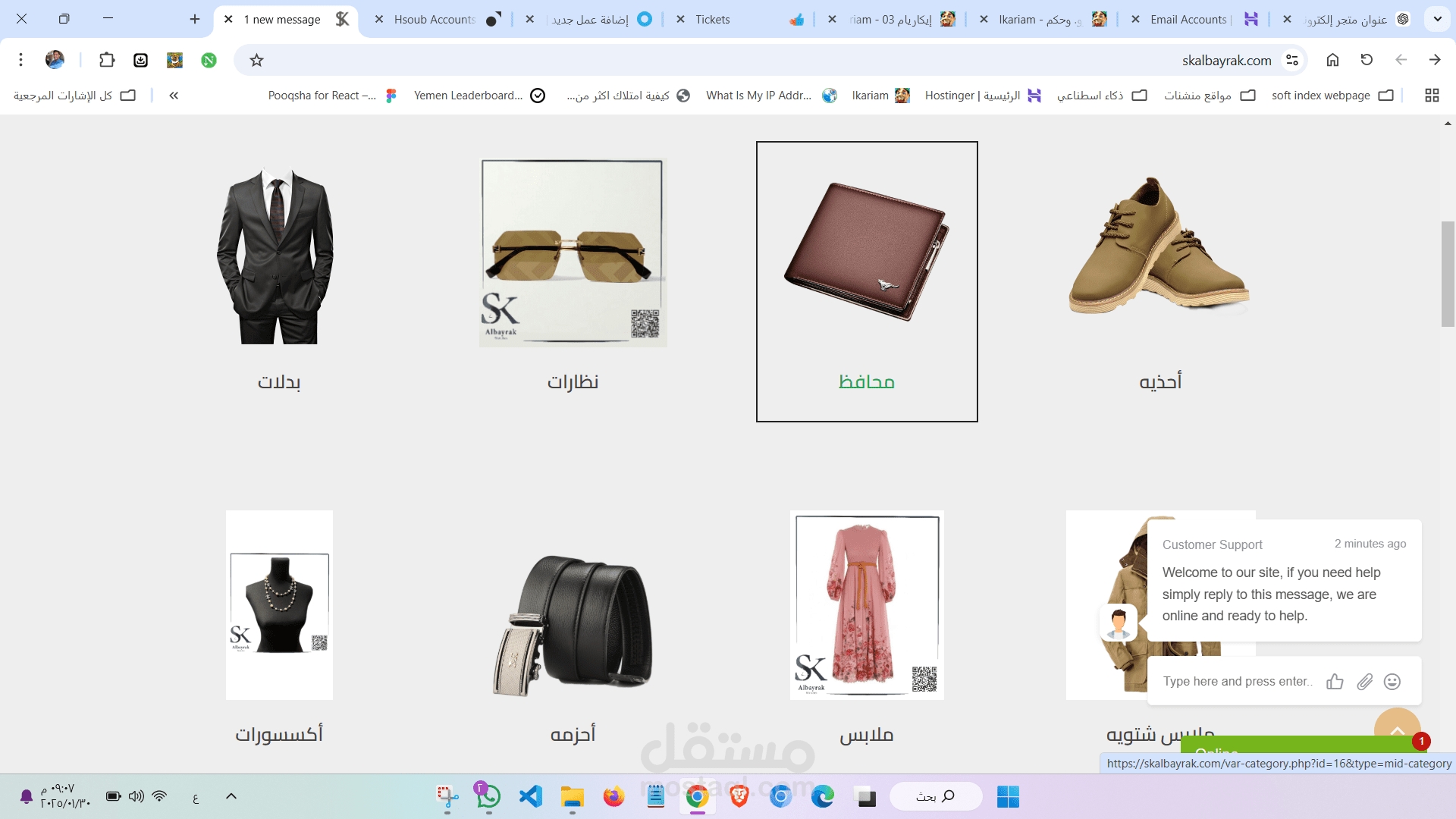Open the browser home page icon
This screenshot has width=1456, height=819.
[1332, 60]
